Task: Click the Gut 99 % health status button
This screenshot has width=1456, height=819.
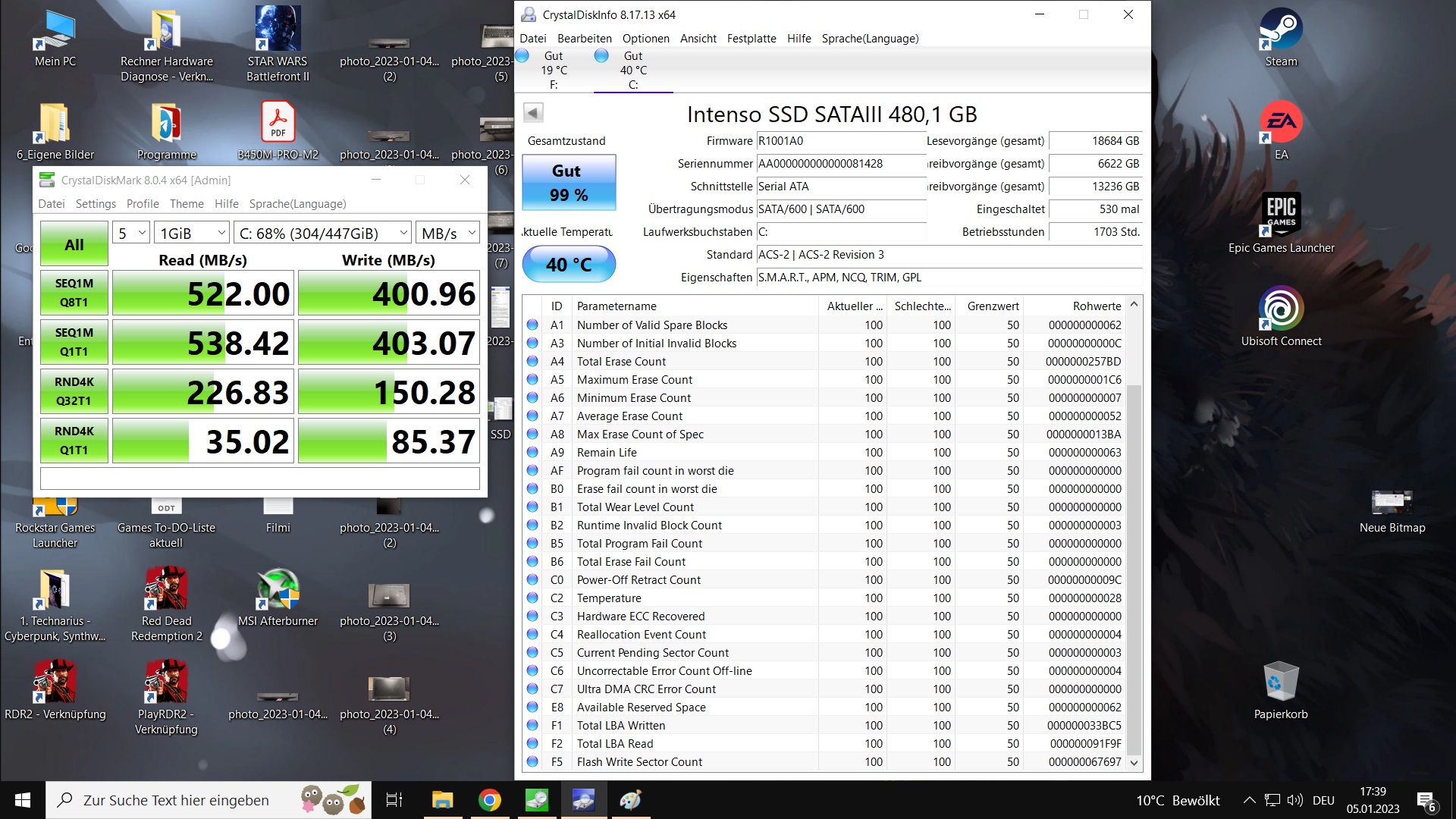Action: [x=568, y=183]
